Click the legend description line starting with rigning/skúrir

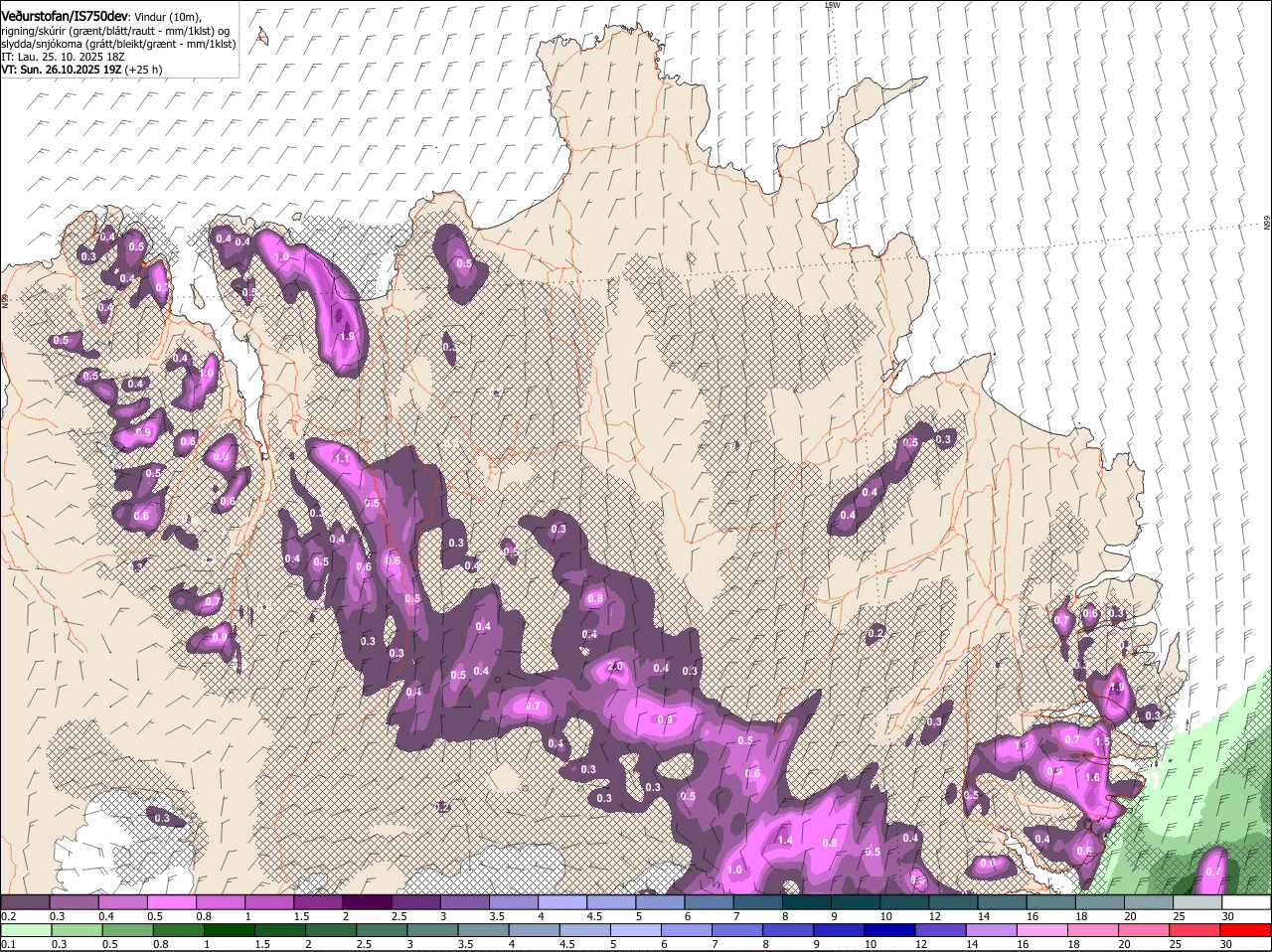[x=114, y=31]
